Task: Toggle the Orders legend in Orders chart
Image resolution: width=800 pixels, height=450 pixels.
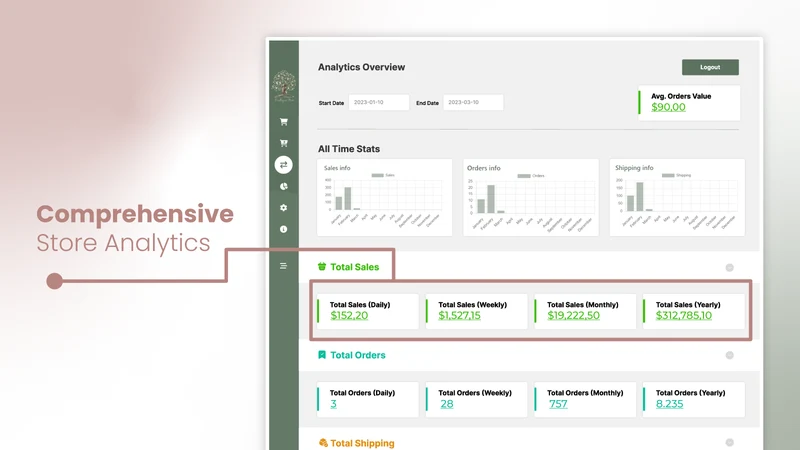Action: (x=531, y=176)
